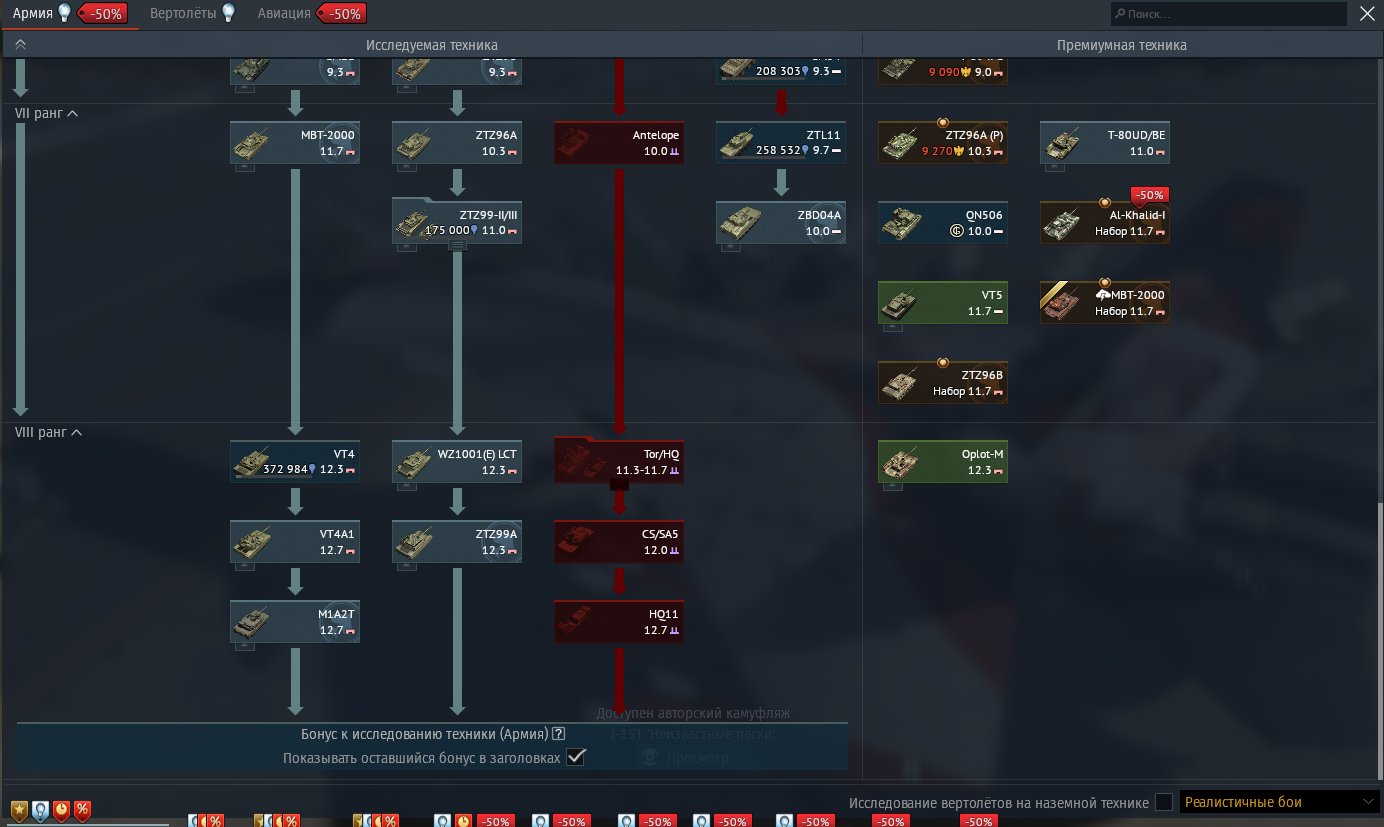The width and height of the screenshot is (1384, 827).
Task: Click the research tree vertical scrollbar
Action: 1379,640
